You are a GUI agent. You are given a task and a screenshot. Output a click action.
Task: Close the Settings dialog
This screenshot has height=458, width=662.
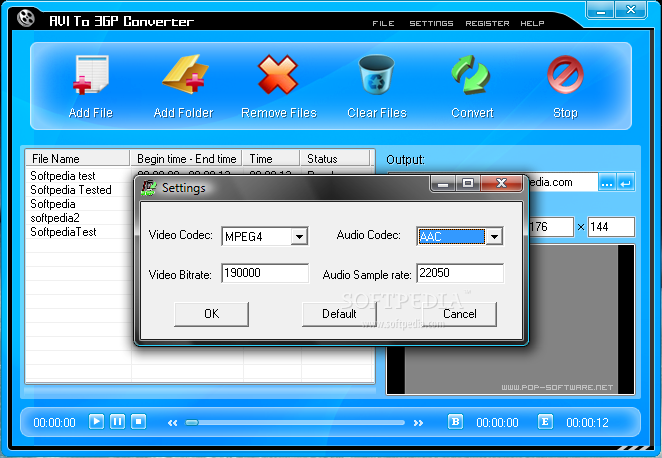point(502,183)
